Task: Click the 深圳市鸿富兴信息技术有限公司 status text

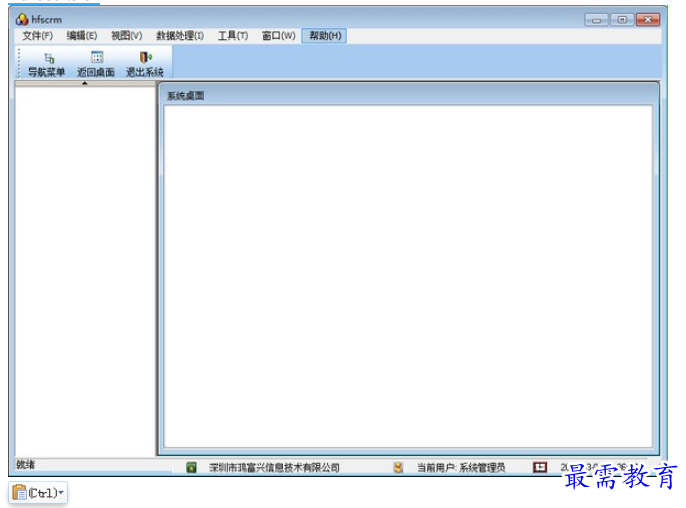Action: click(x=274, y=467)
